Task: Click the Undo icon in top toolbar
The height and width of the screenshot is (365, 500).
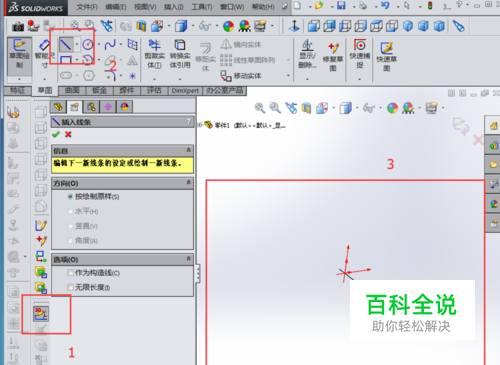Action: (x=385, y=5)
